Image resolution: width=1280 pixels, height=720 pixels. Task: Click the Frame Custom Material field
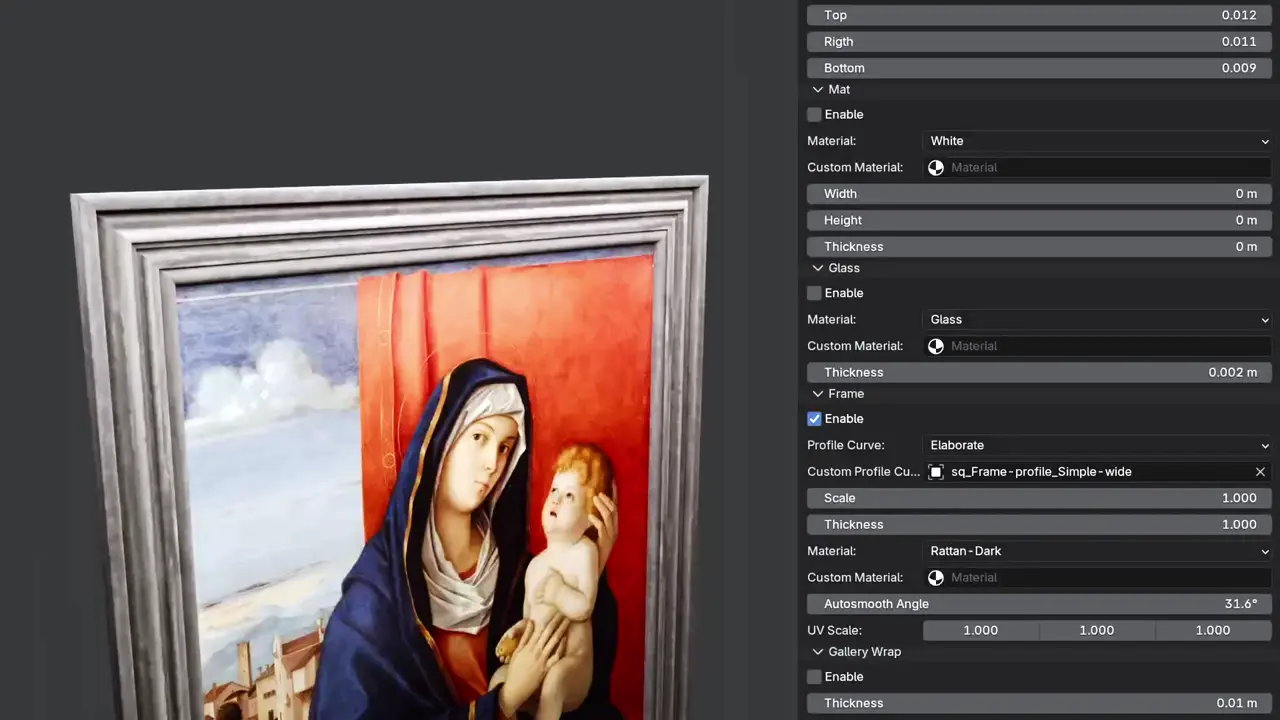click(1097, 578)
